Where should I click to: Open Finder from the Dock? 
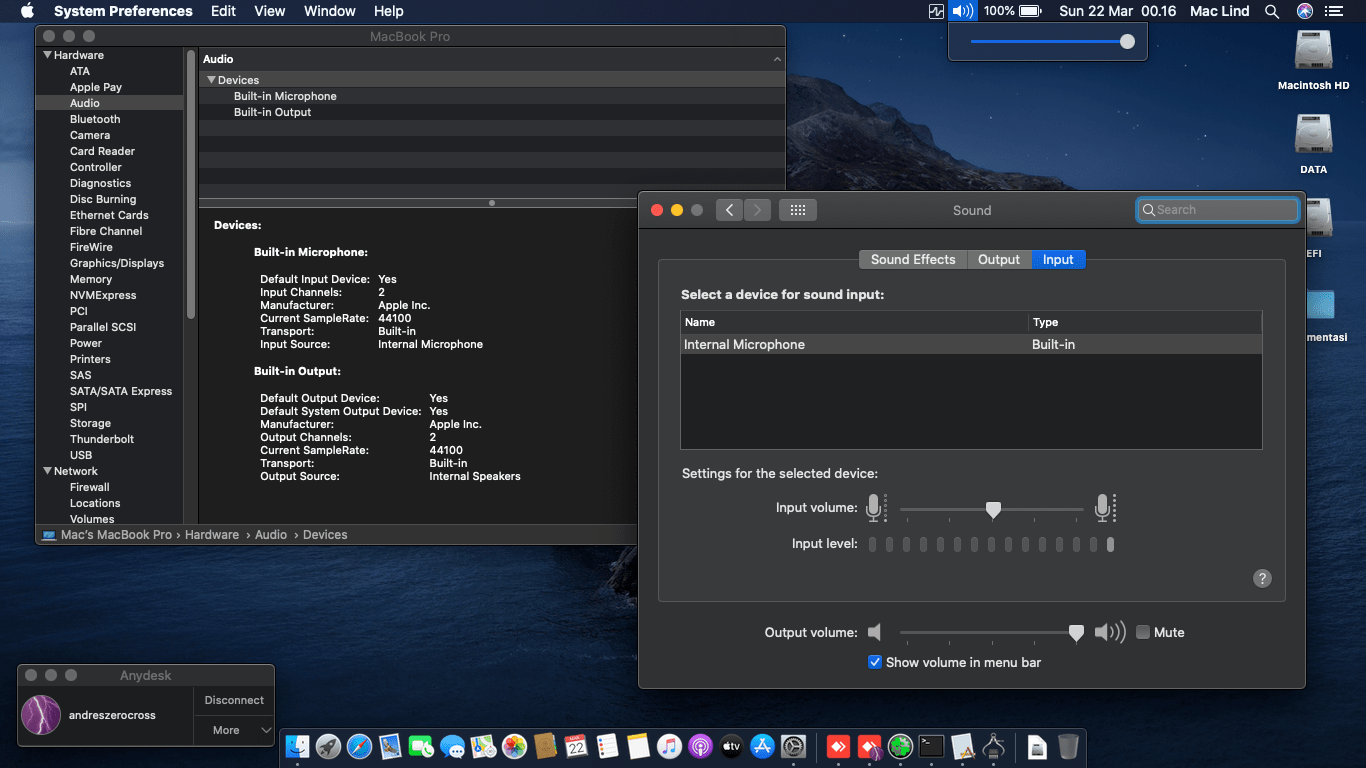tap(297, 746)
